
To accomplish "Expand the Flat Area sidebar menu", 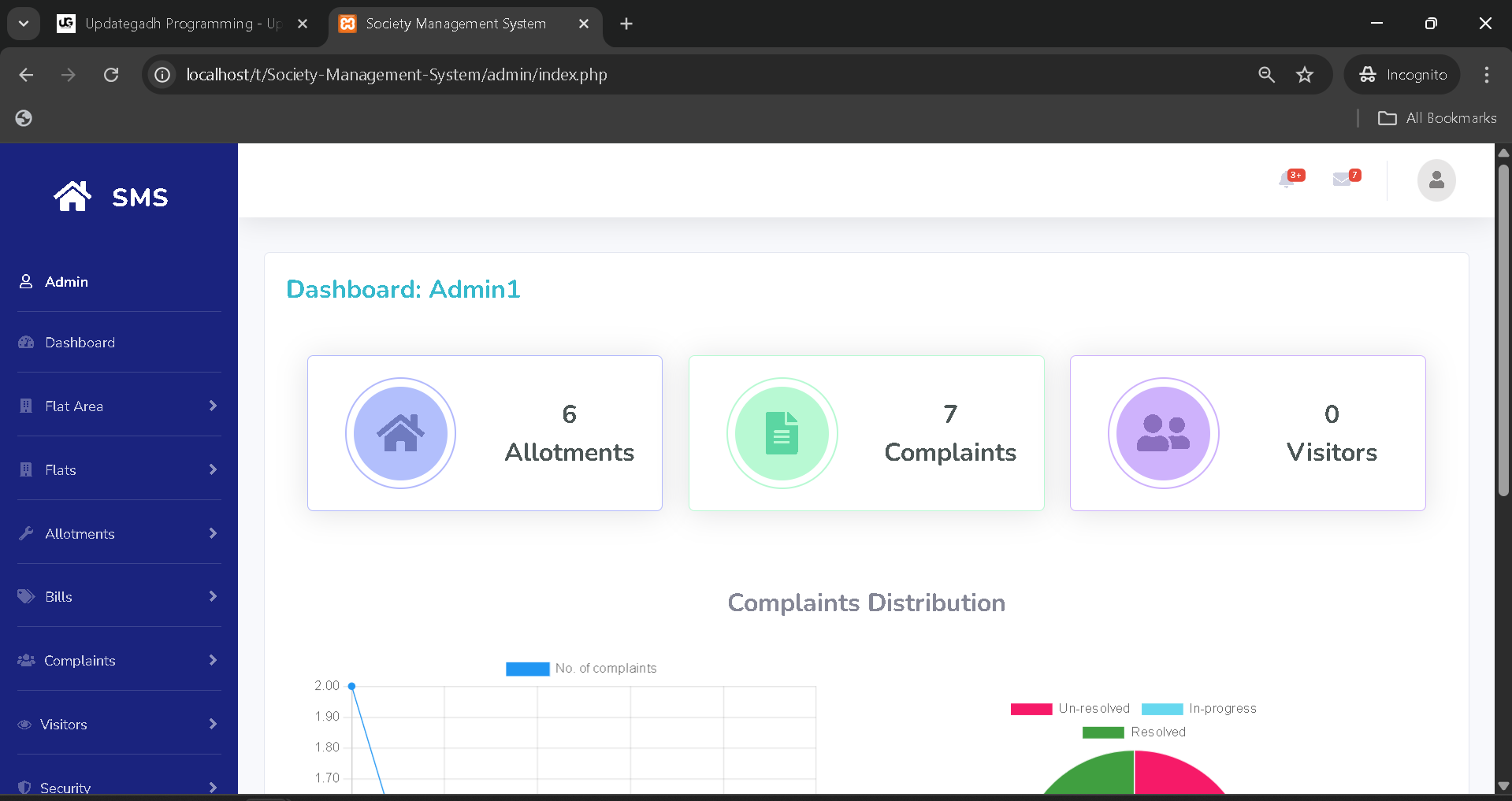I will 118,406.
